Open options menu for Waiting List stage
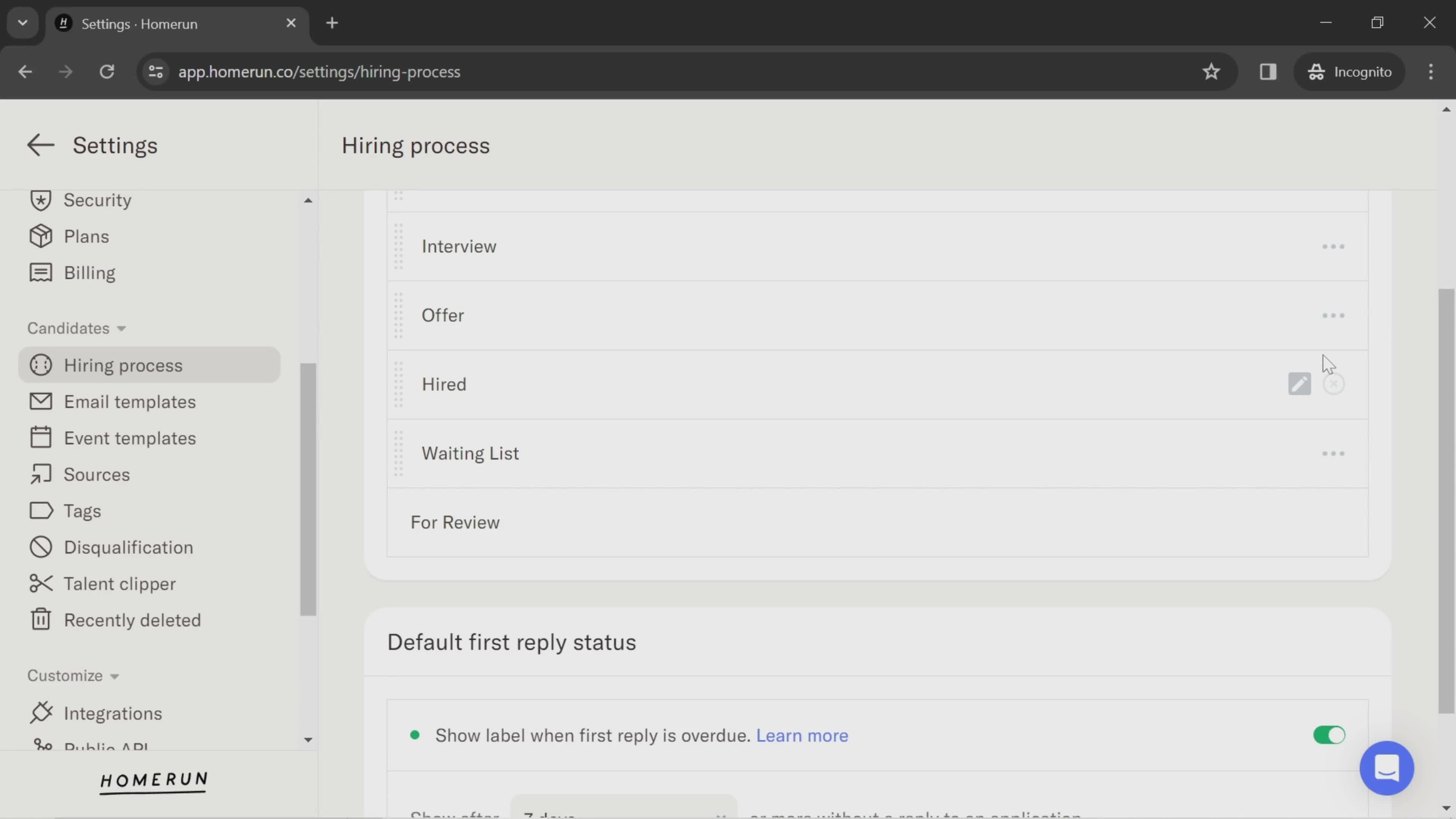 coord(1333,453)
